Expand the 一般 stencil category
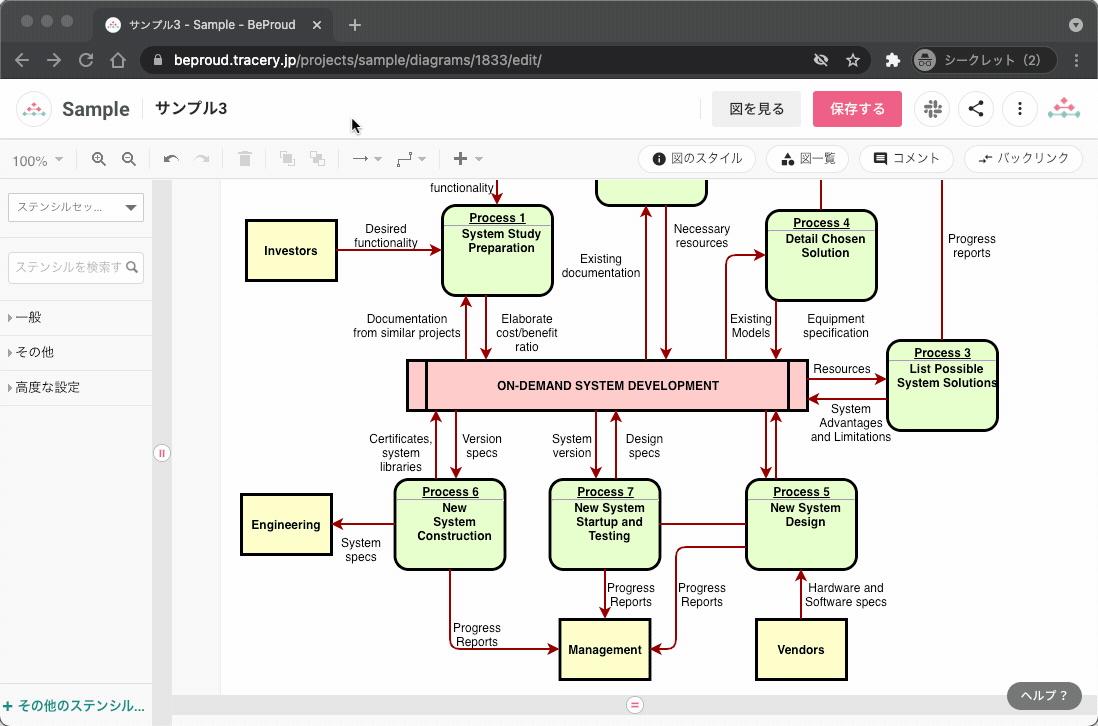 [x=28, y=318]
